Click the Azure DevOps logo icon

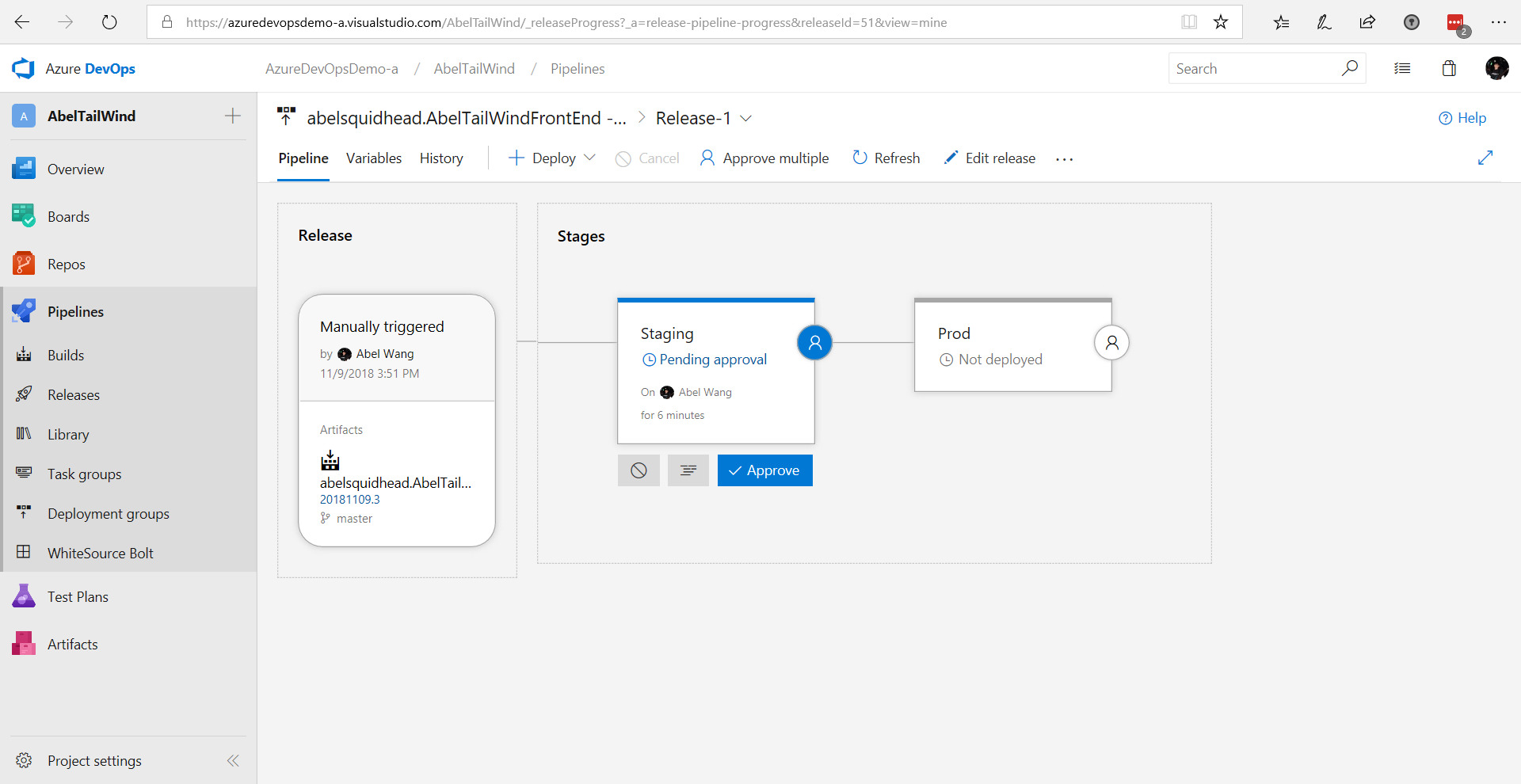(x=23, y=69)
